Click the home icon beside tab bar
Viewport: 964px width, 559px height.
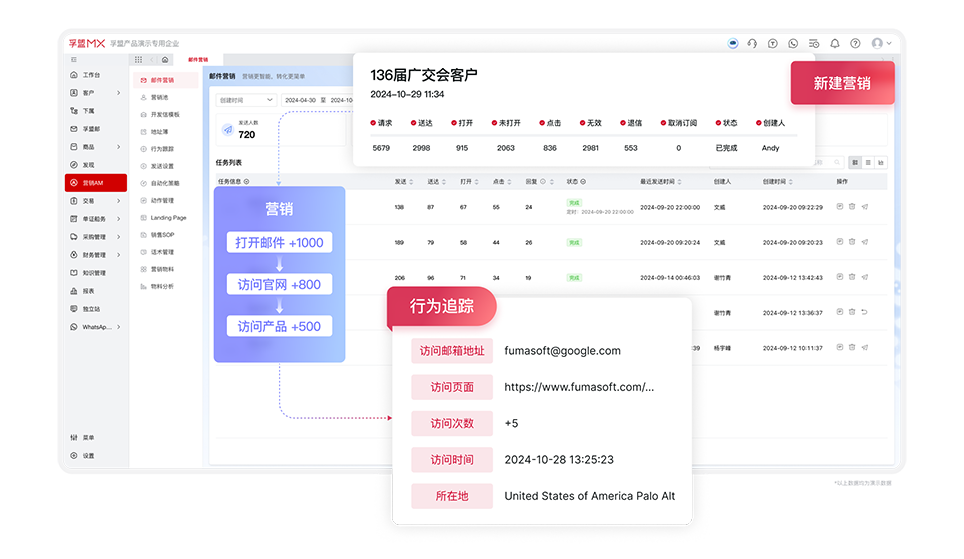(165, 60)
